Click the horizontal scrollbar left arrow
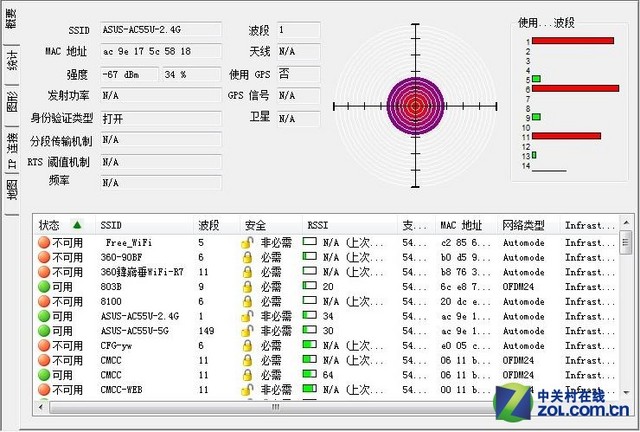 (x=41, y=407)
